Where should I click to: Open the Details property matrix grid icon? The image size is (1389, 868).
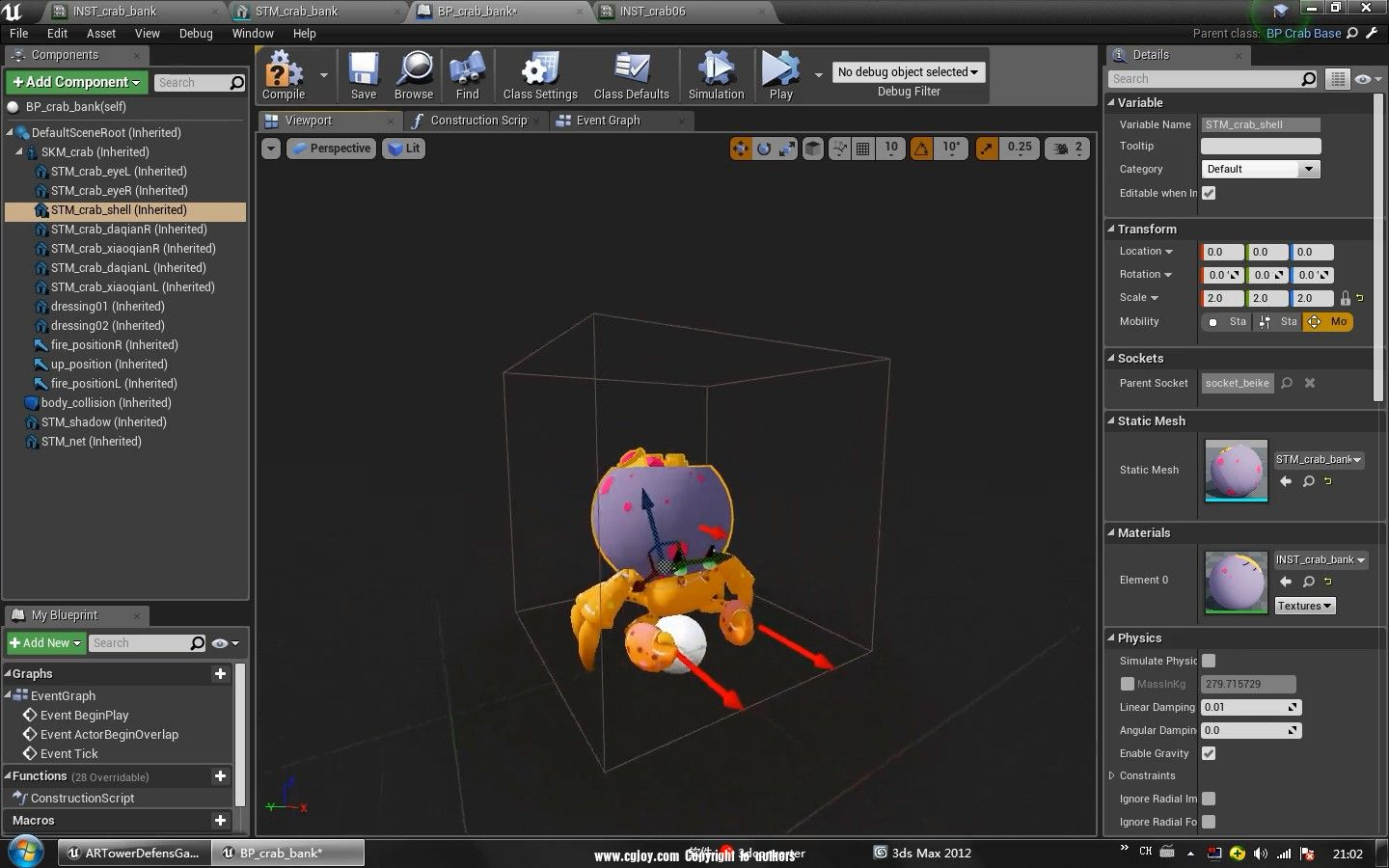[1337, 79]
